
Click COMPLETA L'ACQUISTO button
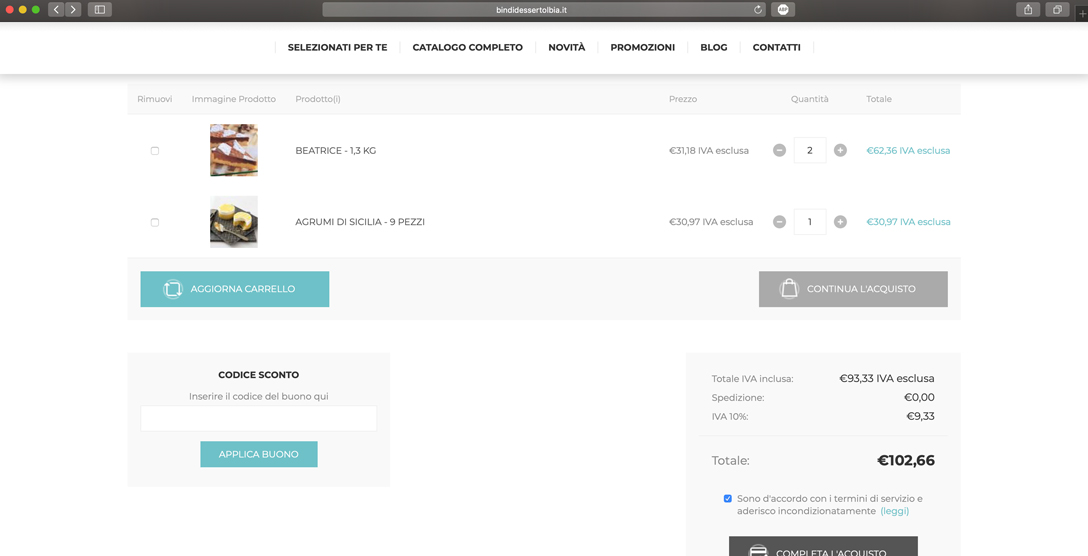click(x=823, y=546)
